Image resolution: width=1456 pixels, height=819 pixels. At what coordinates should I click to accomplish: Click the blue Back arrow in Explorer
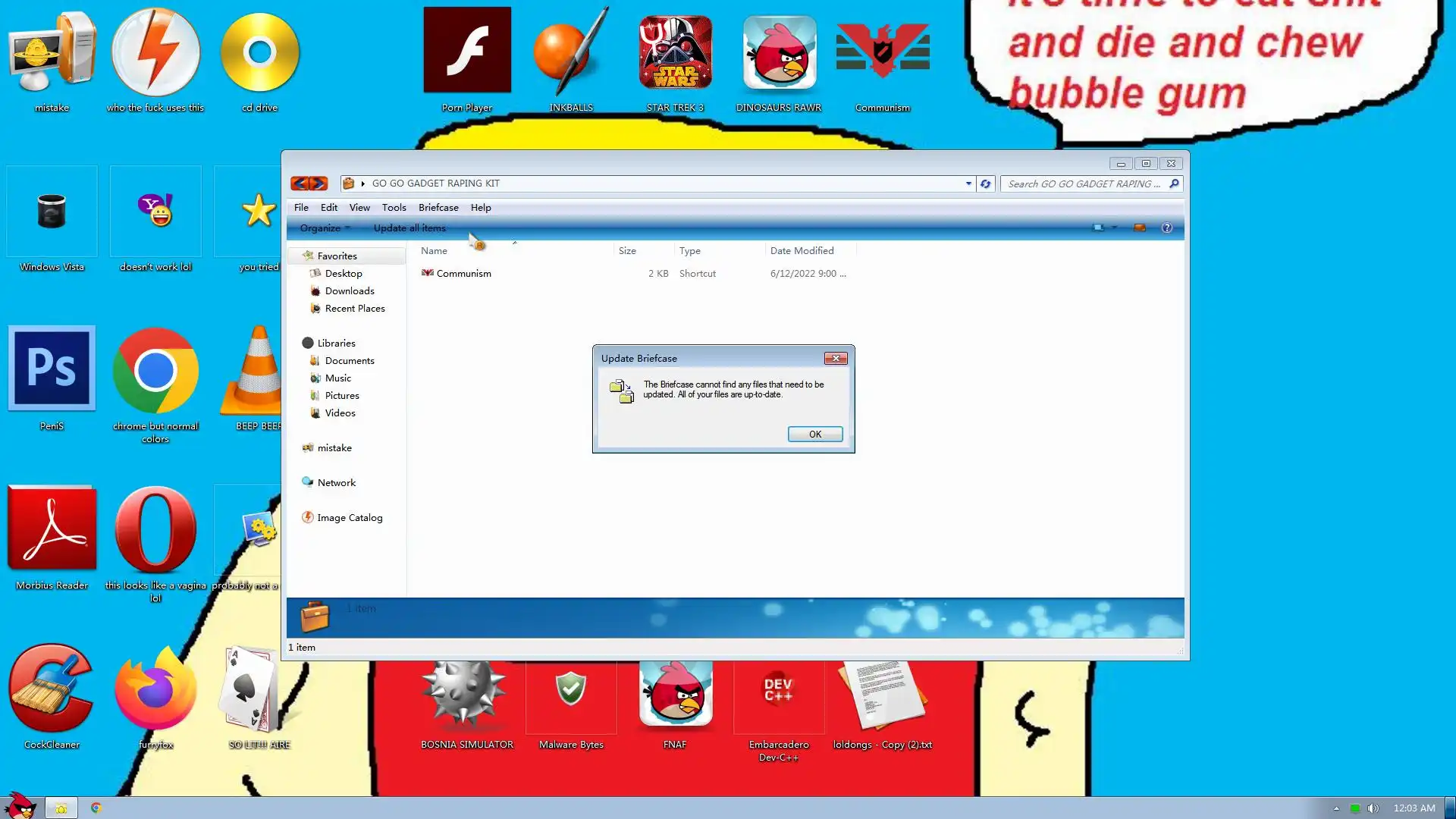coord(300,184)
